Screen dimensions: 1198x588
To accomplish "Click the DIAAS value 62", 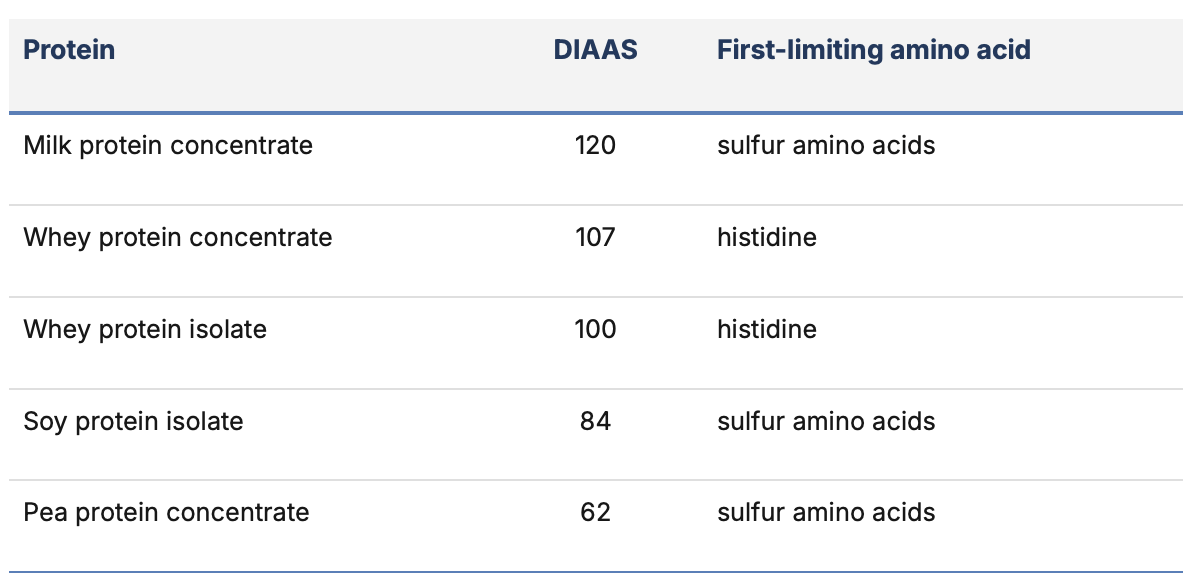I will click(595, 512).
